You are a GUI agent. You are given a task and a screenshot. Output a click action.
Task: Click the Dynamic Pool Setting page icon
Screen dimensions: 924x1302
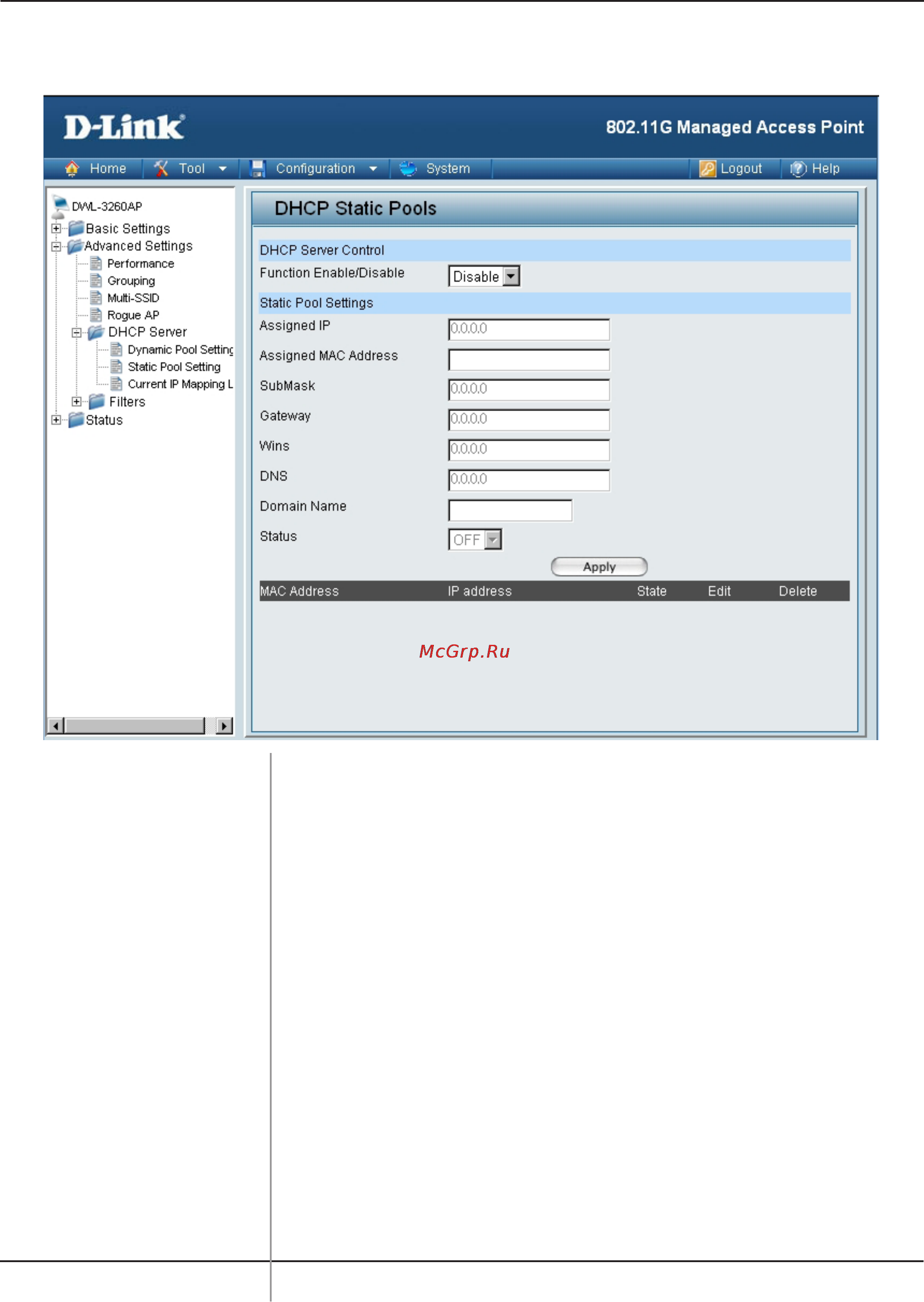pos(116,349)
